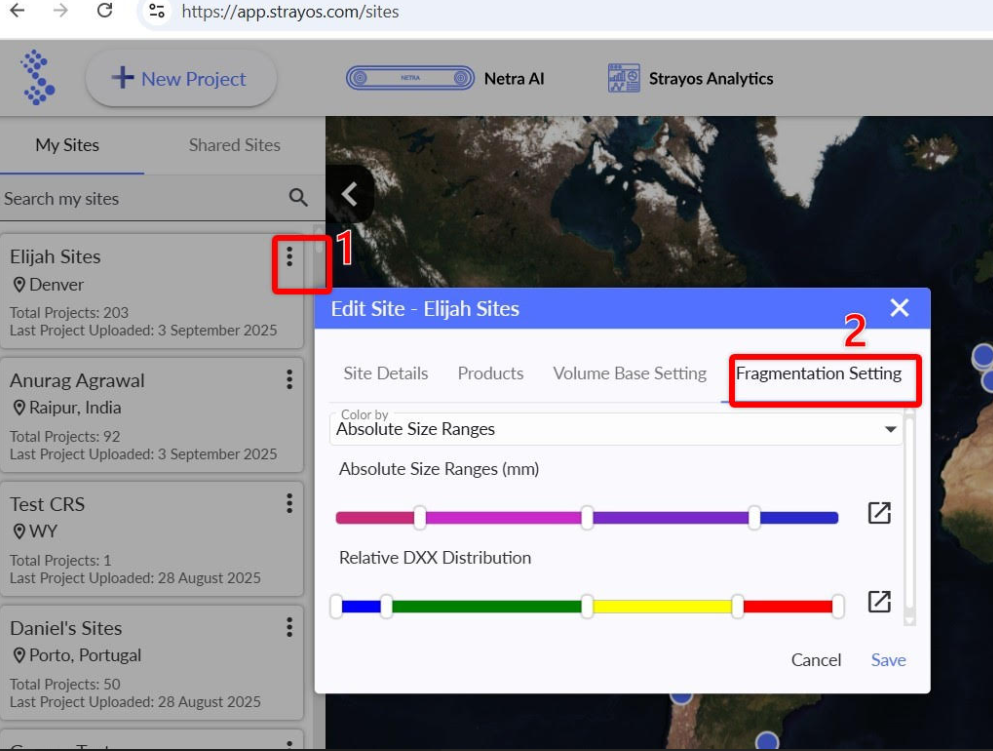Open the Products tab
The width and height of the screenshot is (993, 751).
491,373
